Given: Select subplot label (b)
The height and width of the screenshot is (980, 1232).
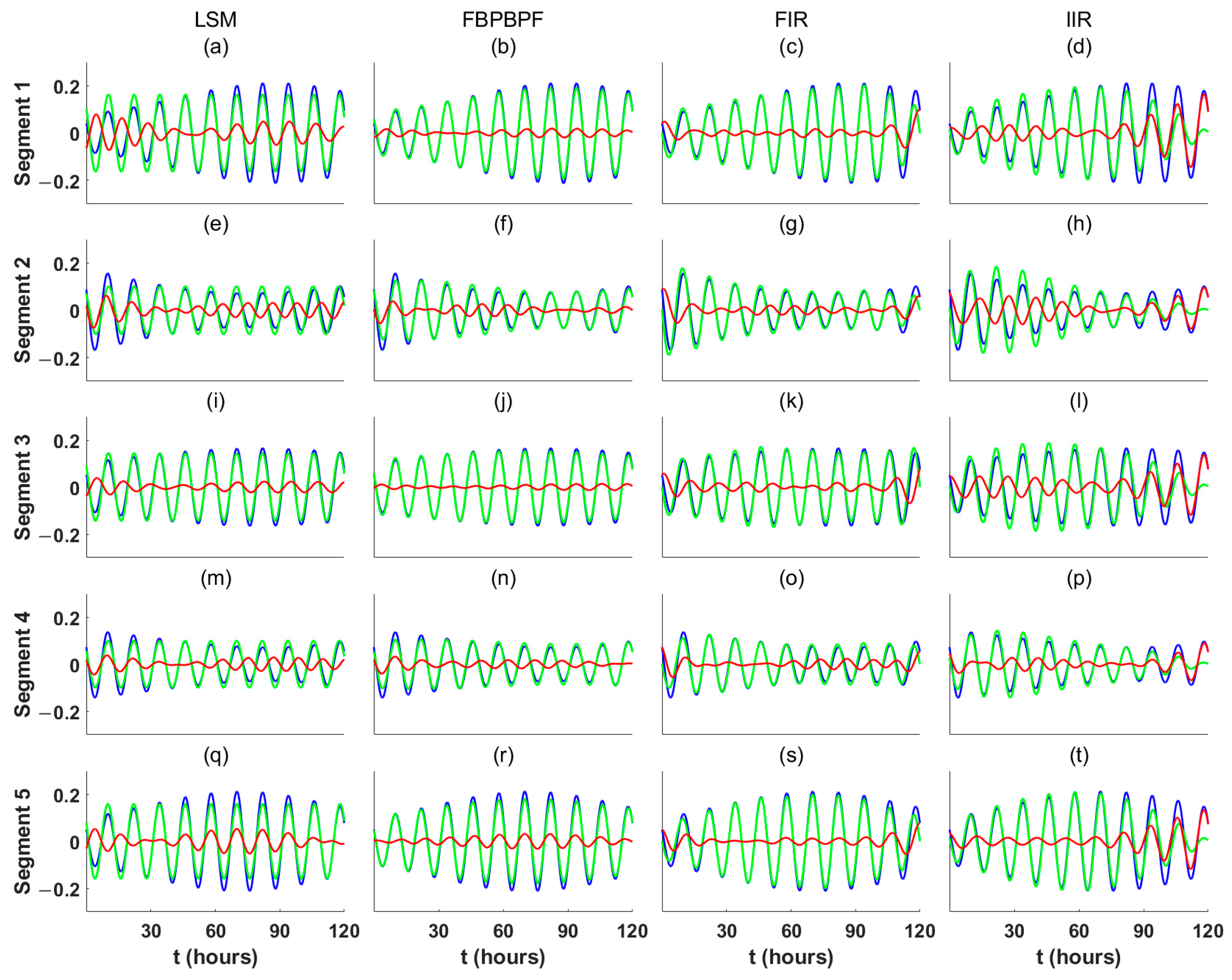Looking at the screenshot, I should 503,47.
